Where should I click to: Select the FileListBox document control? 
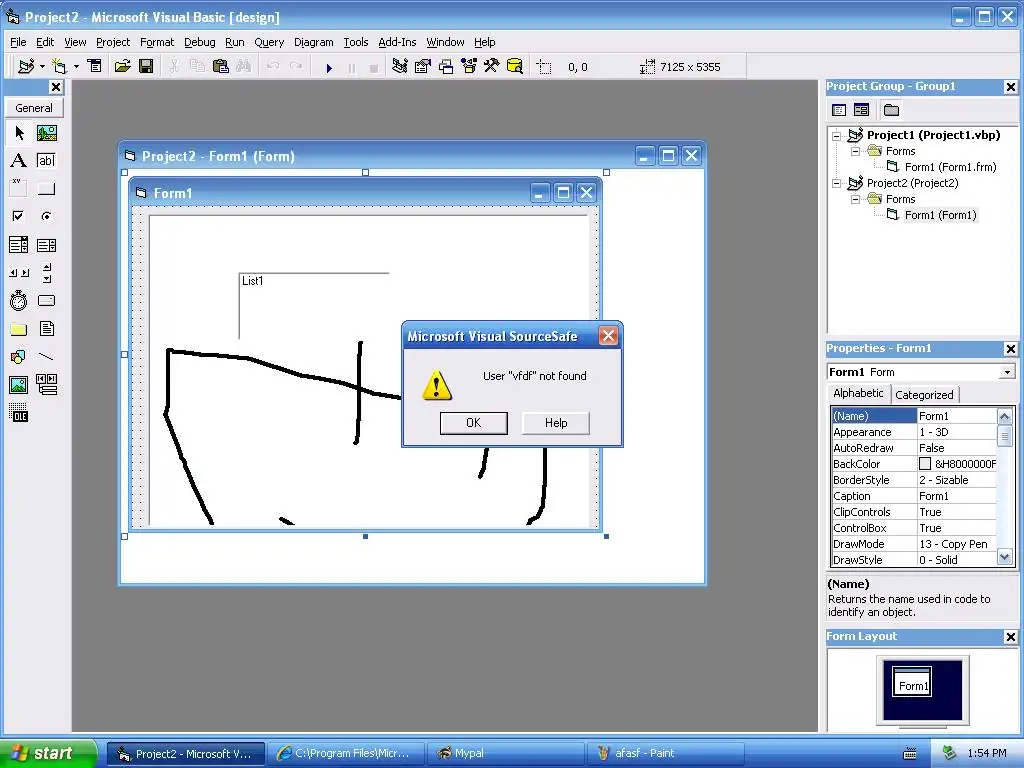46,329
